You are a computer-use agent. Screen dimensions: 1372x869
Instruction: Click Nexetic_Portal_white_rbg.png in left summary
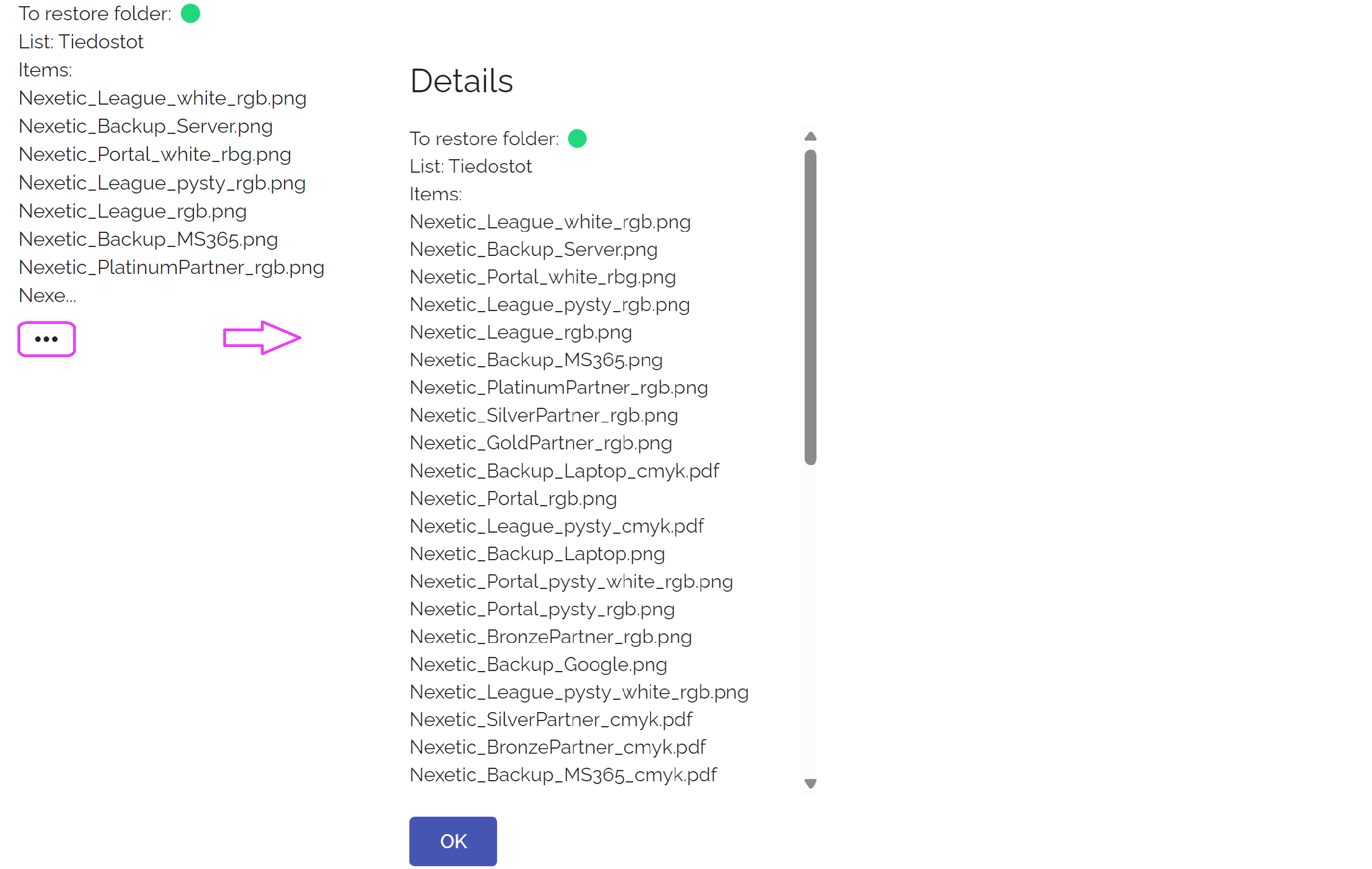[155, 155]
